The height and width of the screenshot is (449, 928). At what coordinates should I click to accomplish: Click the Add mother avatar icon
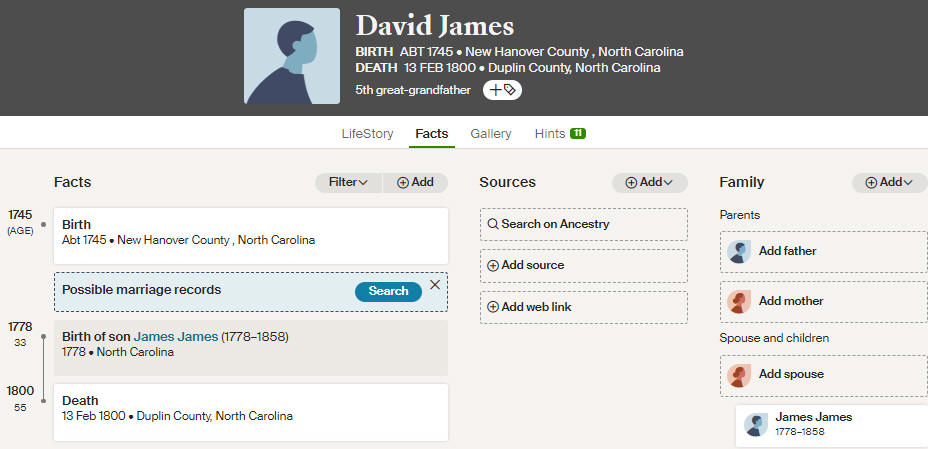pyautogui.click(x=739, y=302)
